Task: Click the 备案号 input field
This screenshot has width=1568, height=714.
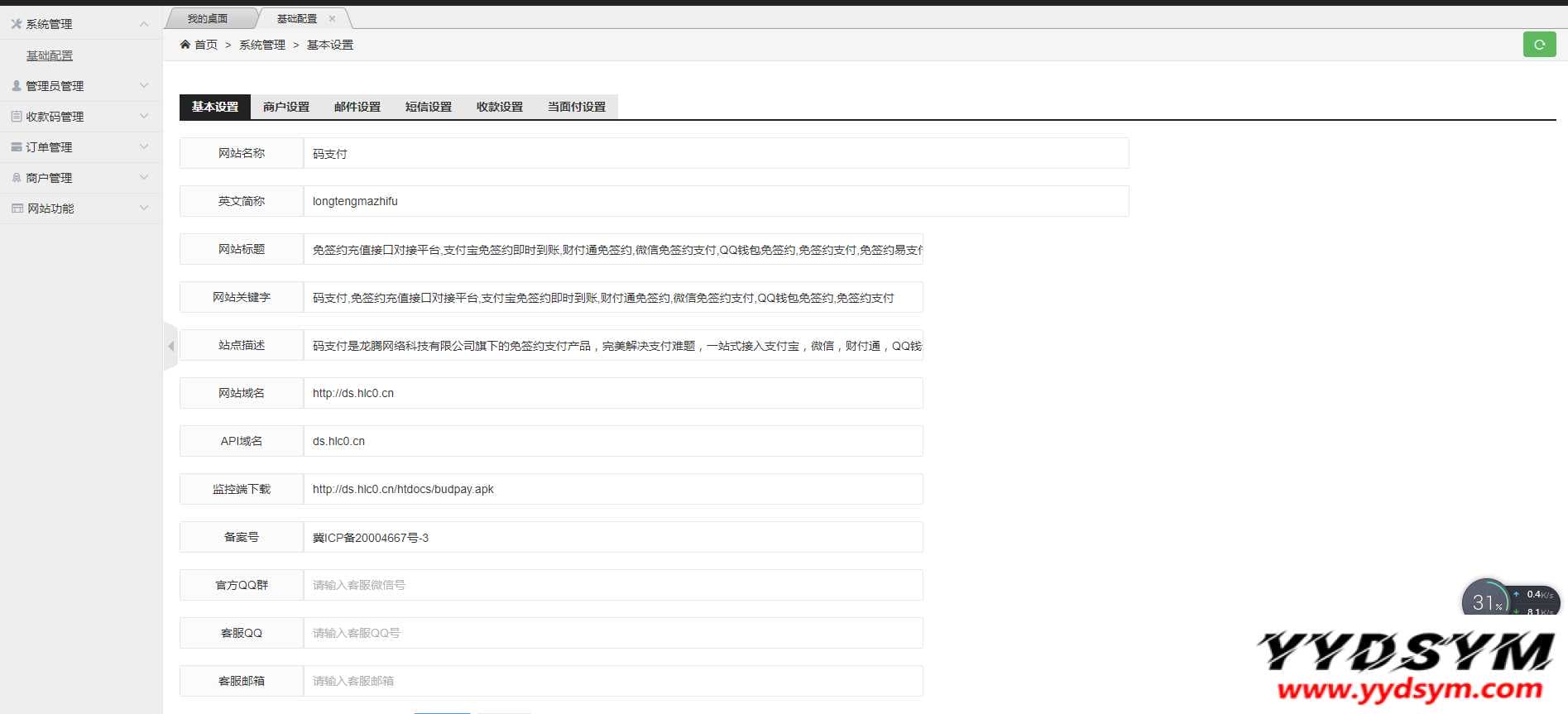Action: pyautogui.click(x=613, y=537)
